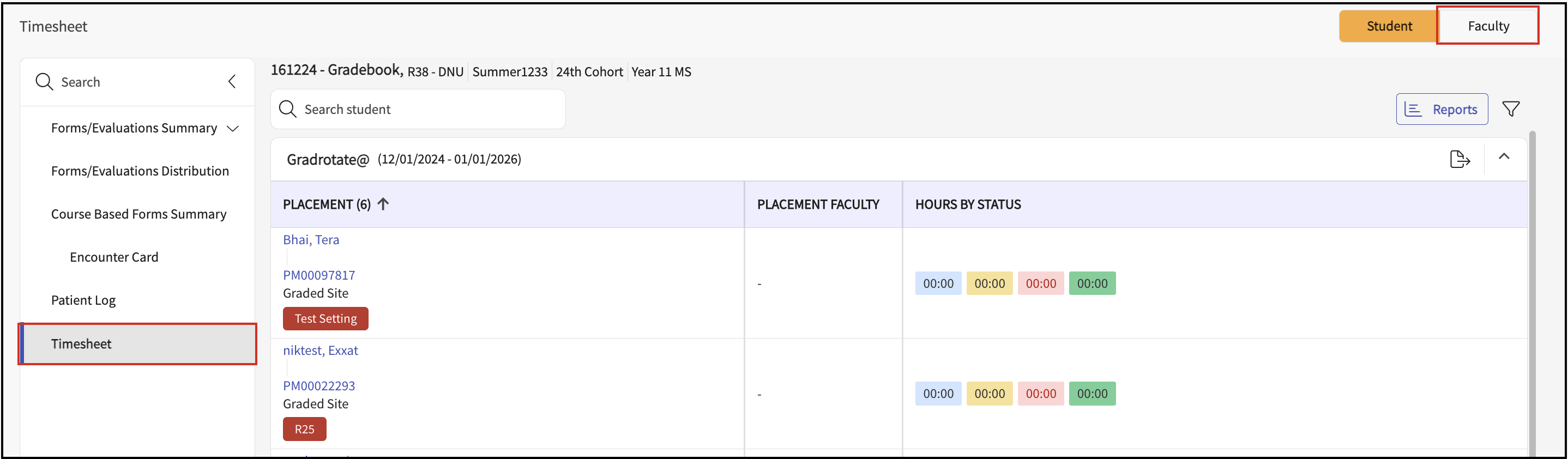
Task: Switch to Faculty view
Action: point(1488,26)
